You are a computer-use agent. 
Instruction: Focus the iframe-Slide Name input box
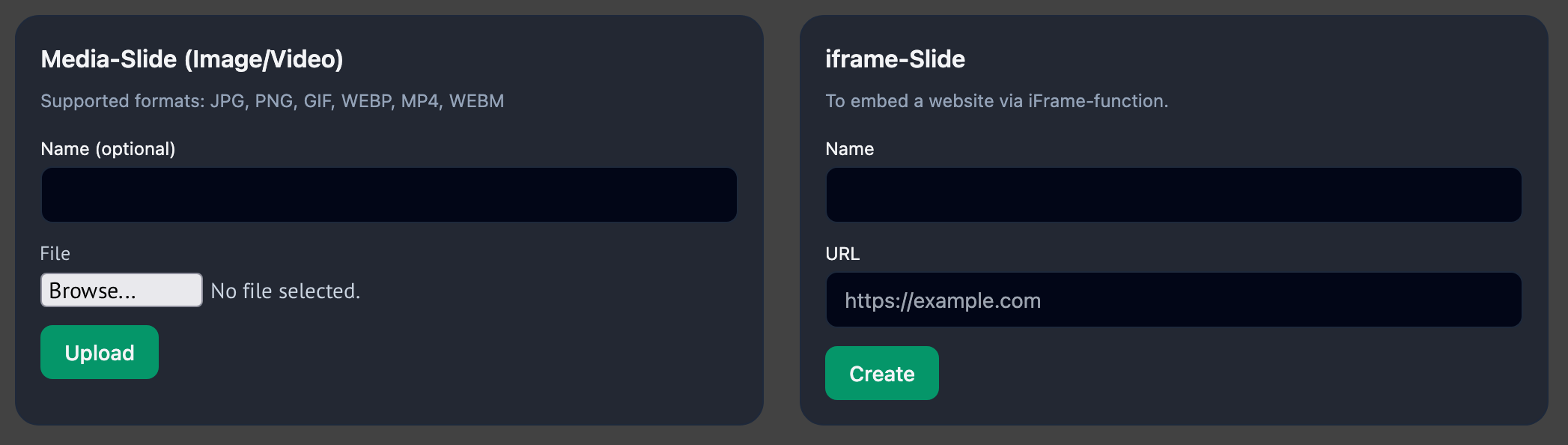(1173, 195)
